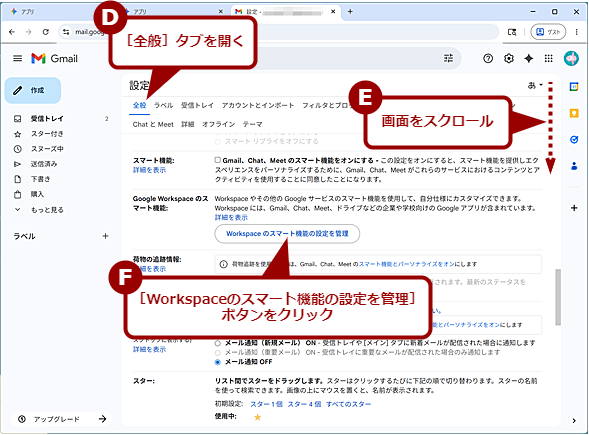Viewport: 589px width, 435px height.
Task: Open the Google apps grid icon
Action: point(548,59)
